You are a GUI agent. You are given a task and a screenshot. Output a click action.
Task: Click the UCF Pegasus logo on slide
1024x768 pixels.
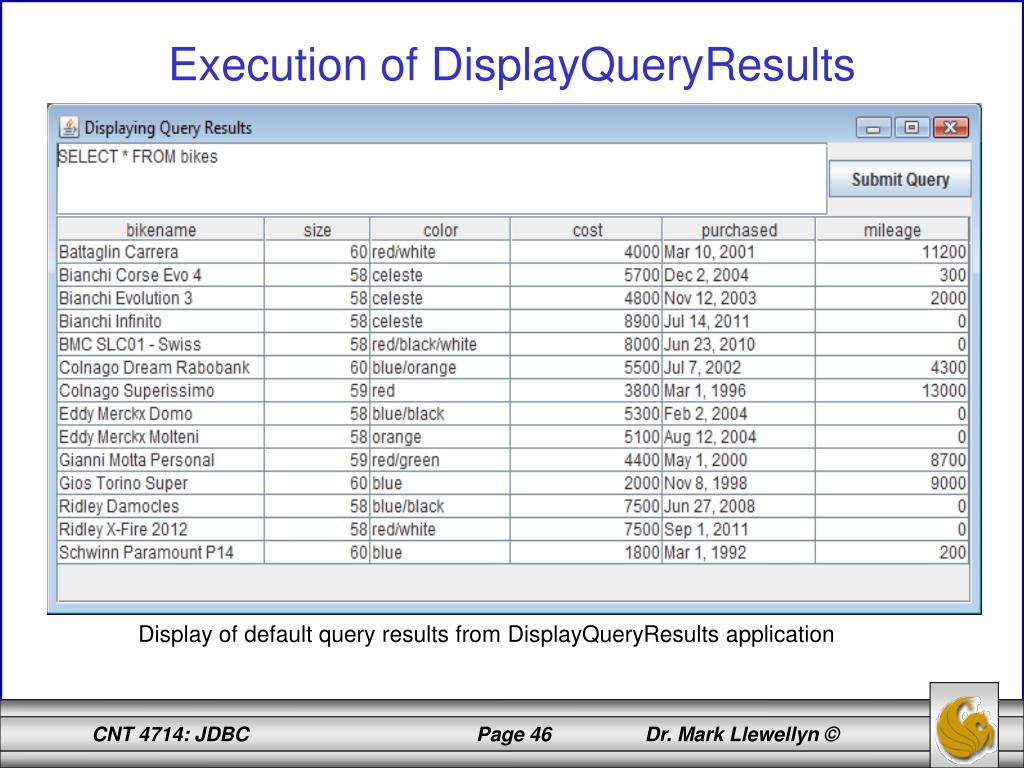[965, 725]
